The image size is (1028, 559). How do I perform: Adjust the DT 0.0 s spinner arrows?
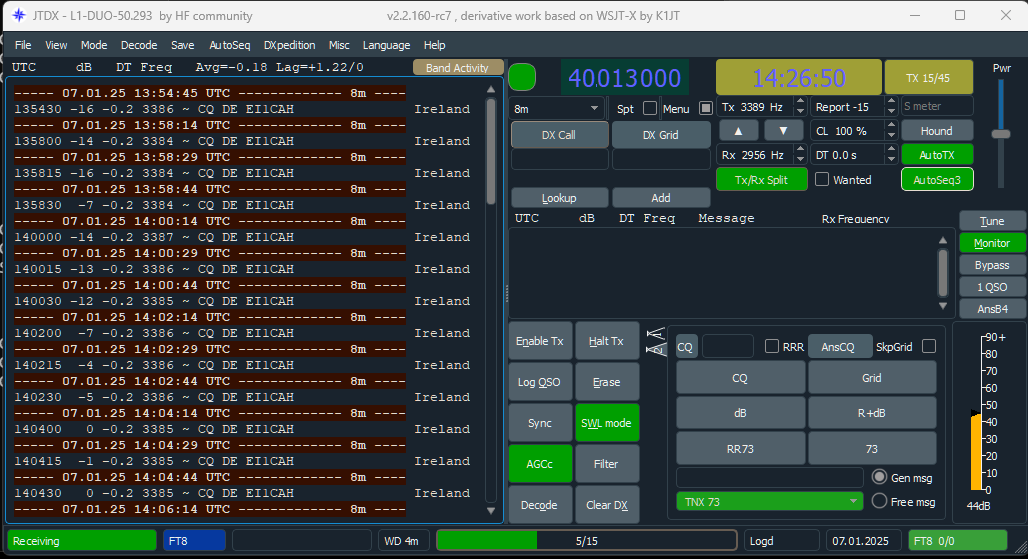tap(890, 155)
